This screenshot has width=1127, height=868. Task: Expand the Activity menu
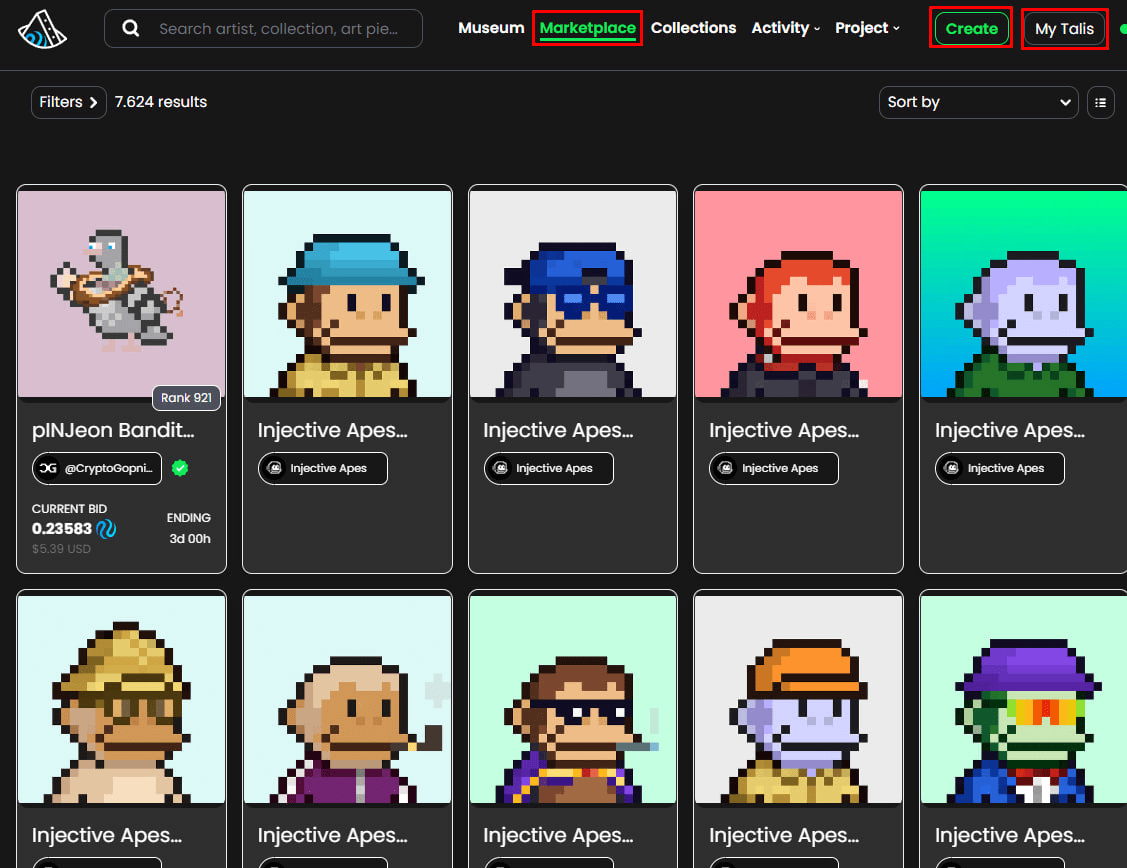click(x=785, y=28)
